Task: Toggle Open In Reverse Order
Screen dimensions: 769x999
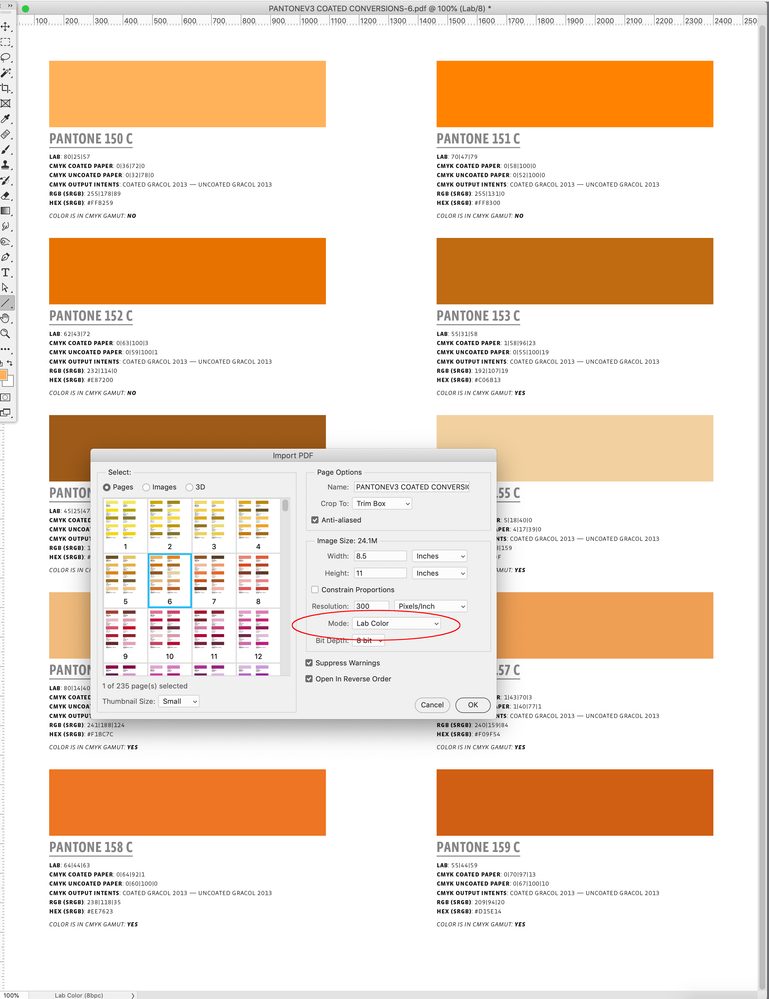Action: point(309,679)
